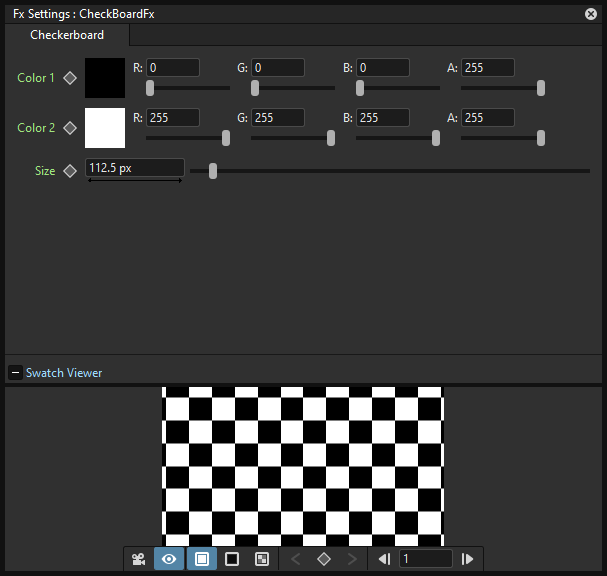Screen dimensions: 607x576
Task: Set keyframe for Size
Action: point(70,171)
